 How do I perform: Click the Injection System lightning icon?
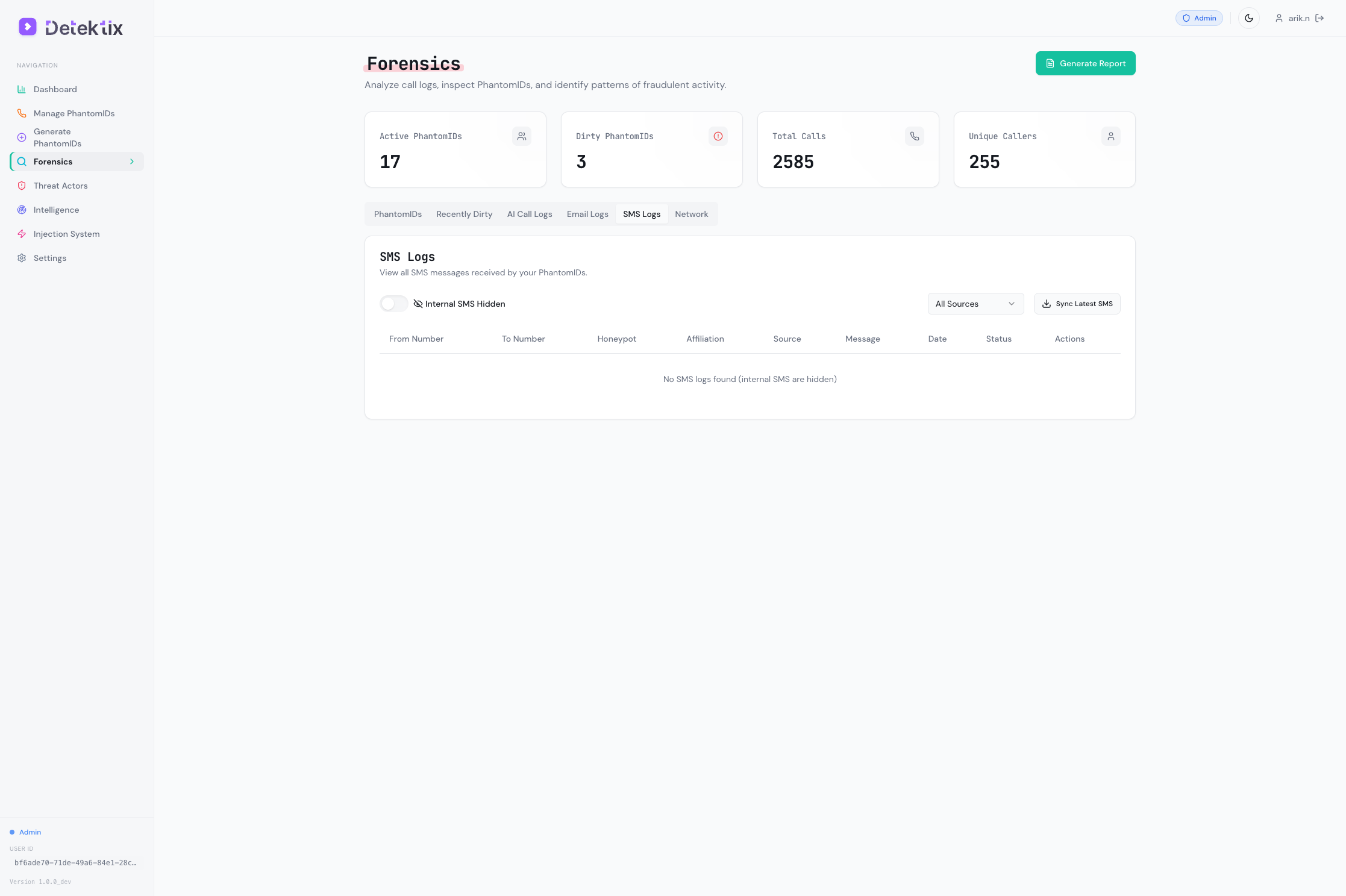[22, 234]
